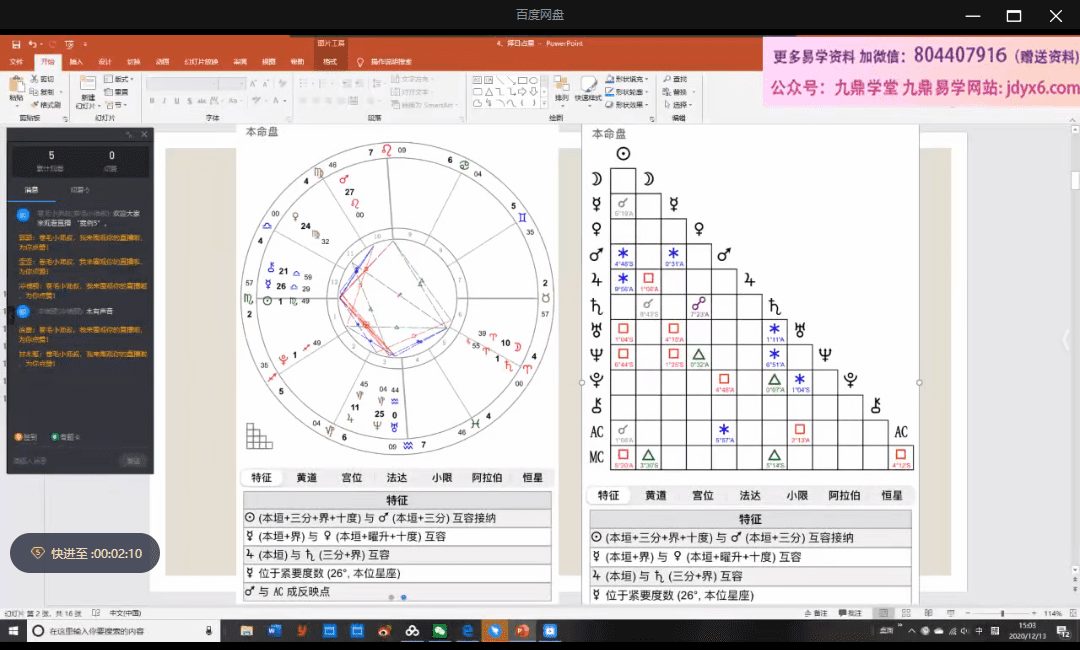1080x650 pixels.
Task: Click the Paste icon in the ribbon
Action: coord(16,85)
